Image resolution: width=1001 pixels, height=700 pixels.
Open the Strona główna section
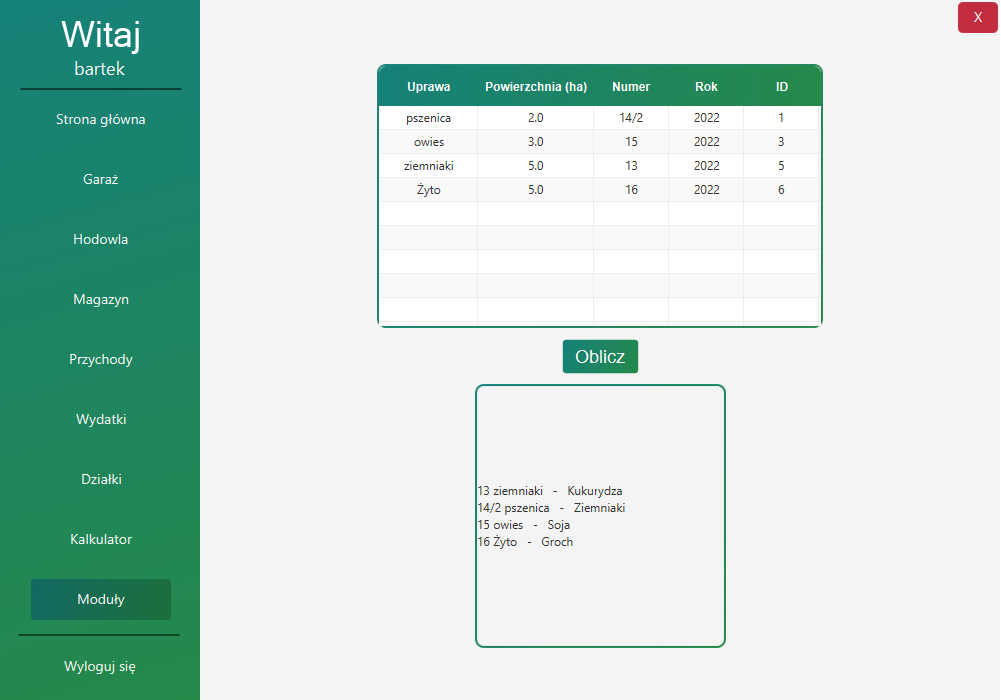pos(100,119)
